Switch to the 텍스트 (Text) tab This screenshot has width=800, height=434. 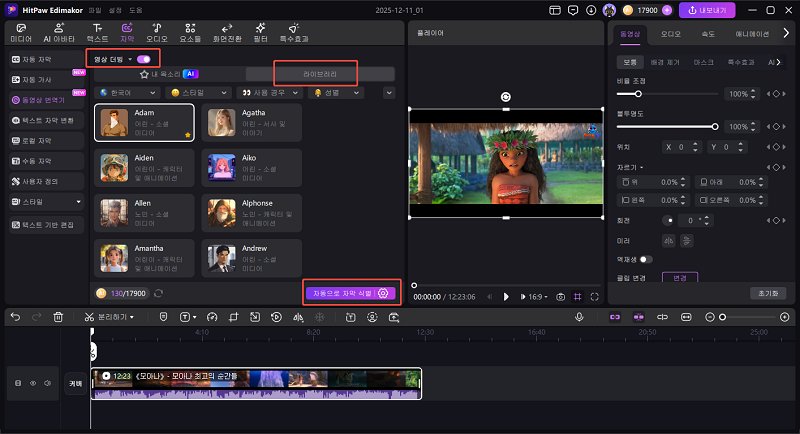pos(97,33)
